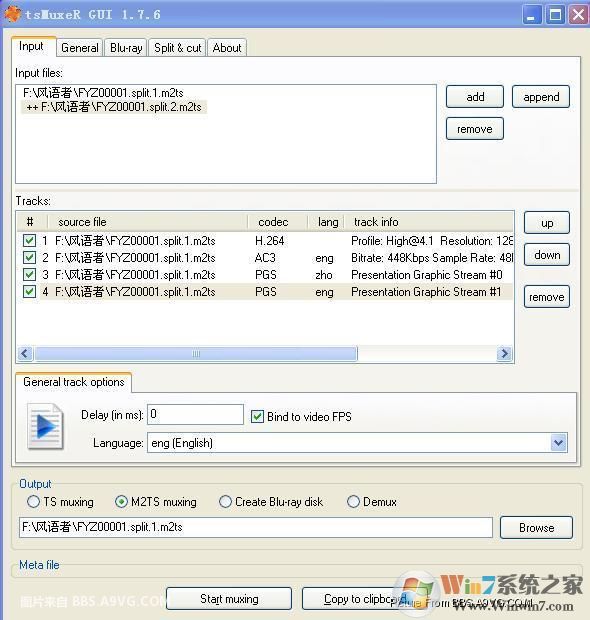This screenshot has height=620, width=590.
Task: Select the Create Blu-ray disk option
Action: 225,502
